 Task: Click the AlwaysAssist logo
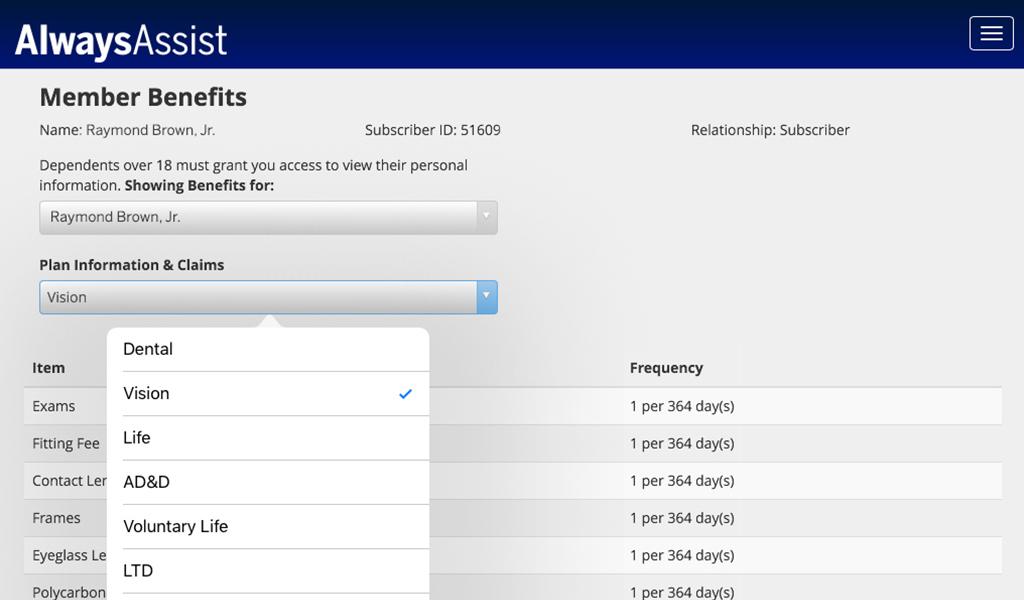[121, 40]
